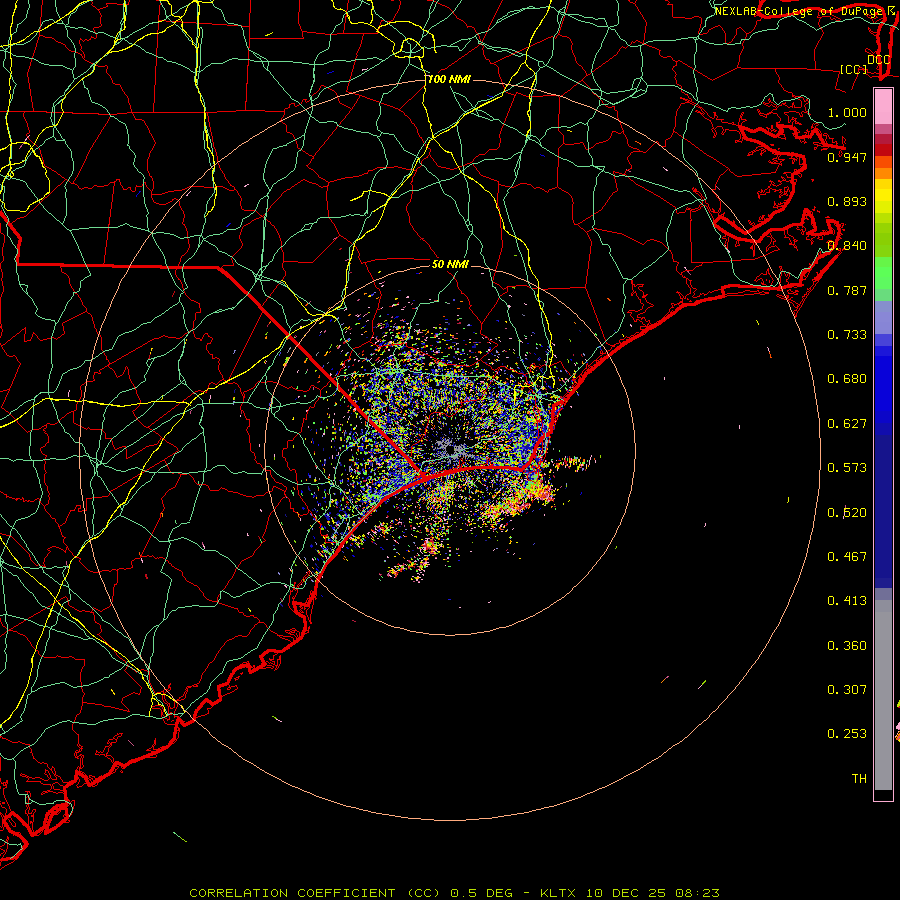Click the 0.893 scale value
This screenshot has width=900, height=900.
[x=847, y=201]
